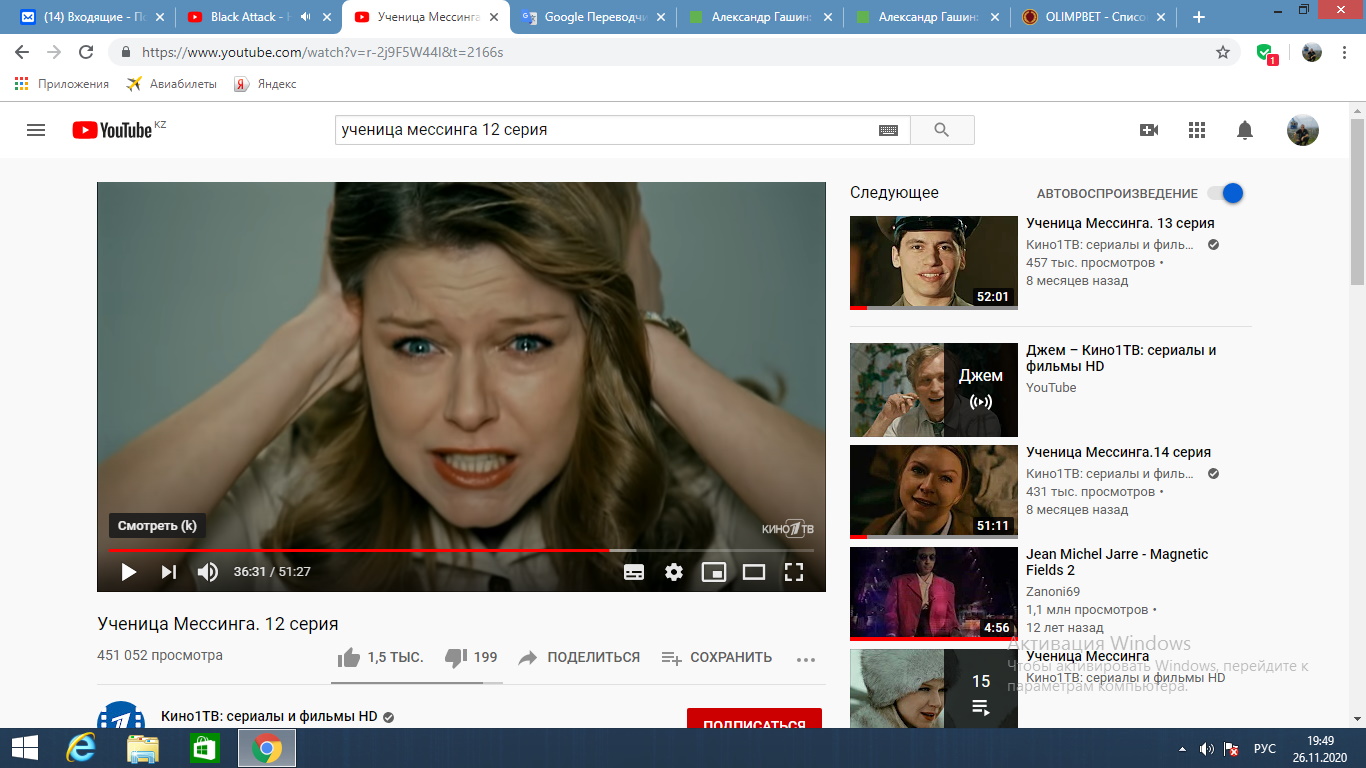
Task: Click the browser address bar URL
Action: click(323, 52)
